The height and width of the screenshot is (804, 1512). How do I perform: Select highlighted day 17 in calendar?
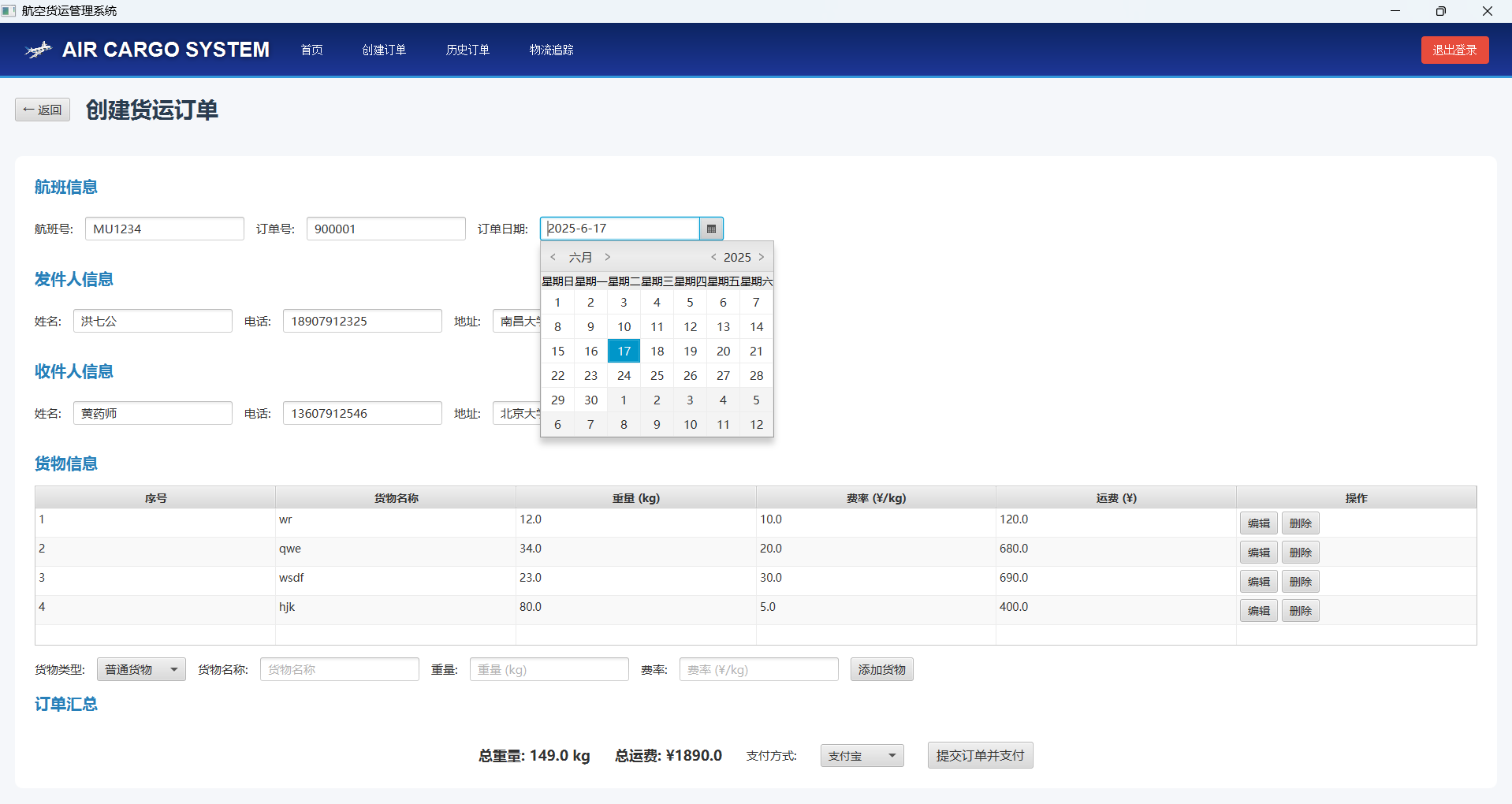624,351
